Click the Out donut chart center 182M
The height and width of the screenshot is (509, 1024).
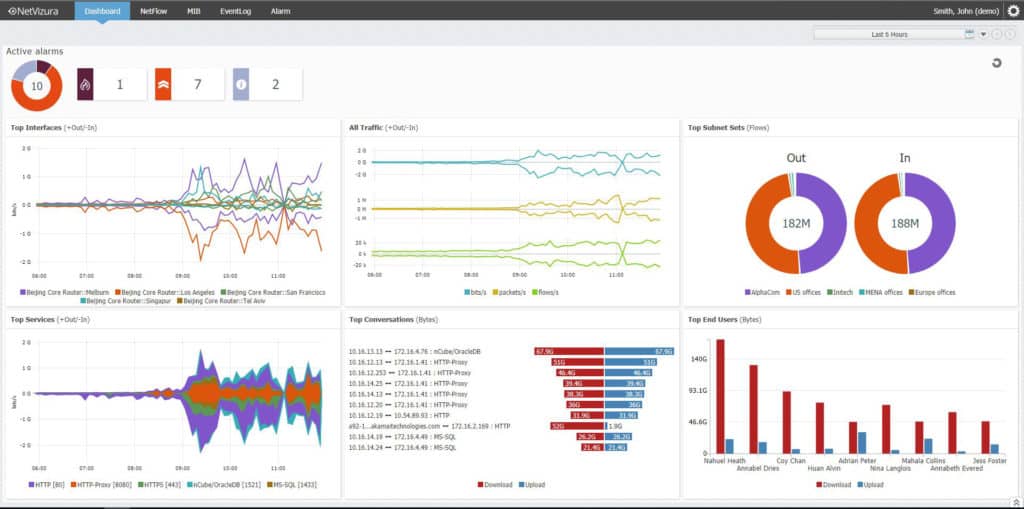tap(796, 223)
